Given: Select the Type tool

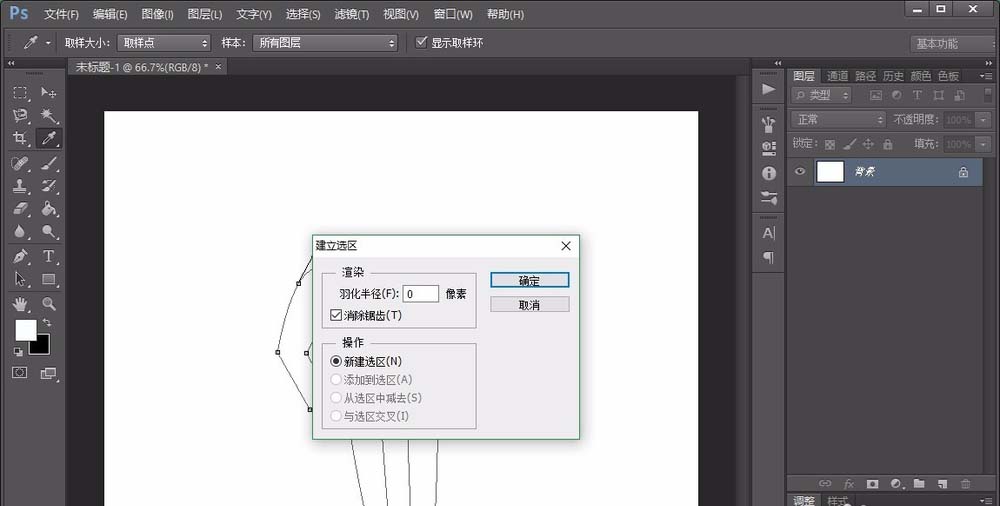Looking at the screenshot, I should (x=49, y=257).
